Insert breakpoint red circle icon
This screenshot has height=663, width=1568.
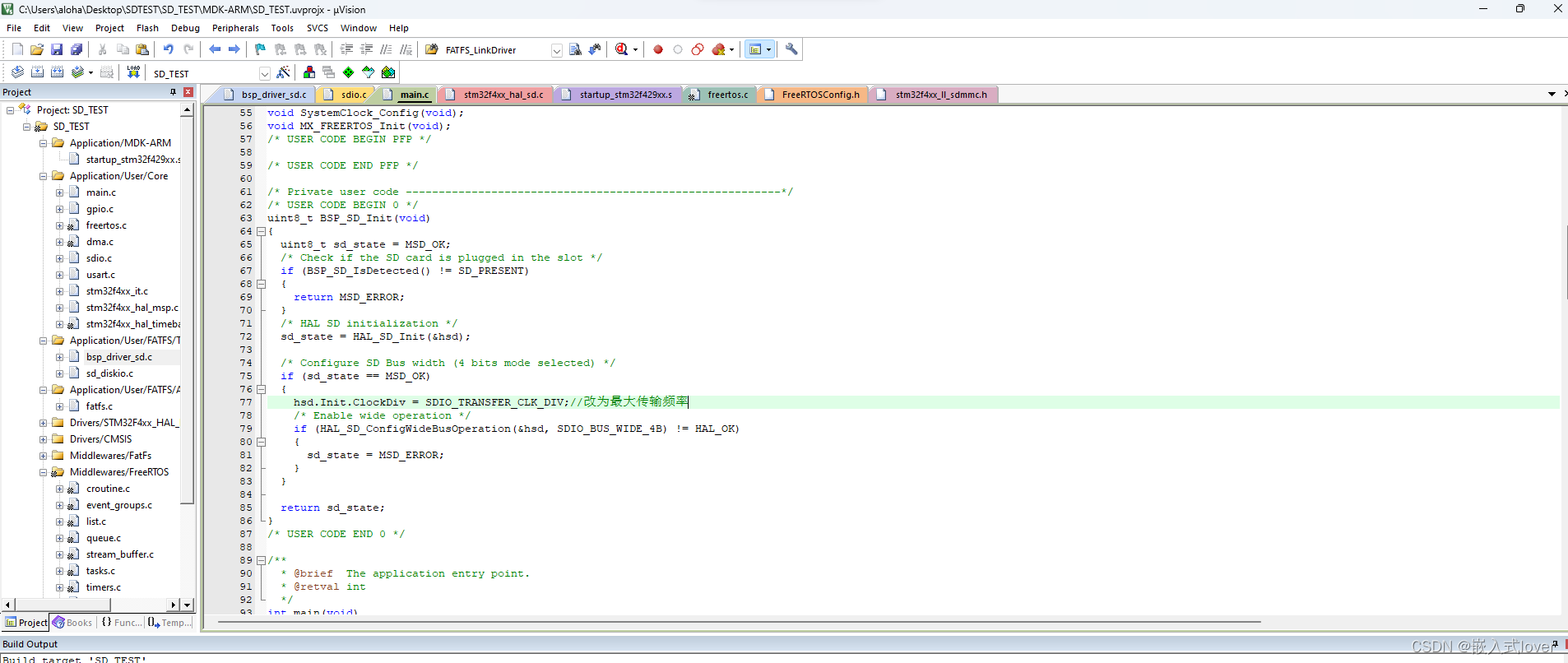pos(658,49)
